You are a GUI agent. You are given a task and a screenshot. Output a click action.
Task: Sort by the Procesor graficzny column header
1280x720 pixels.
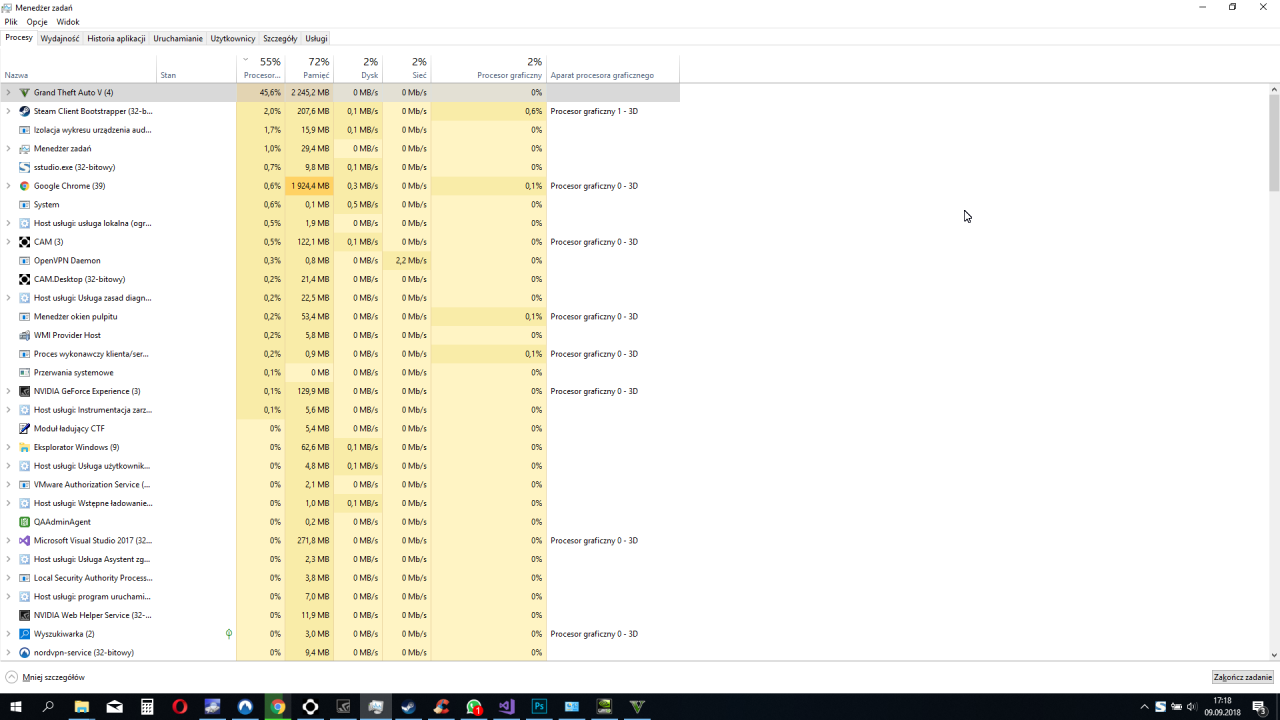pyautogui.click(x=489, y=68)
